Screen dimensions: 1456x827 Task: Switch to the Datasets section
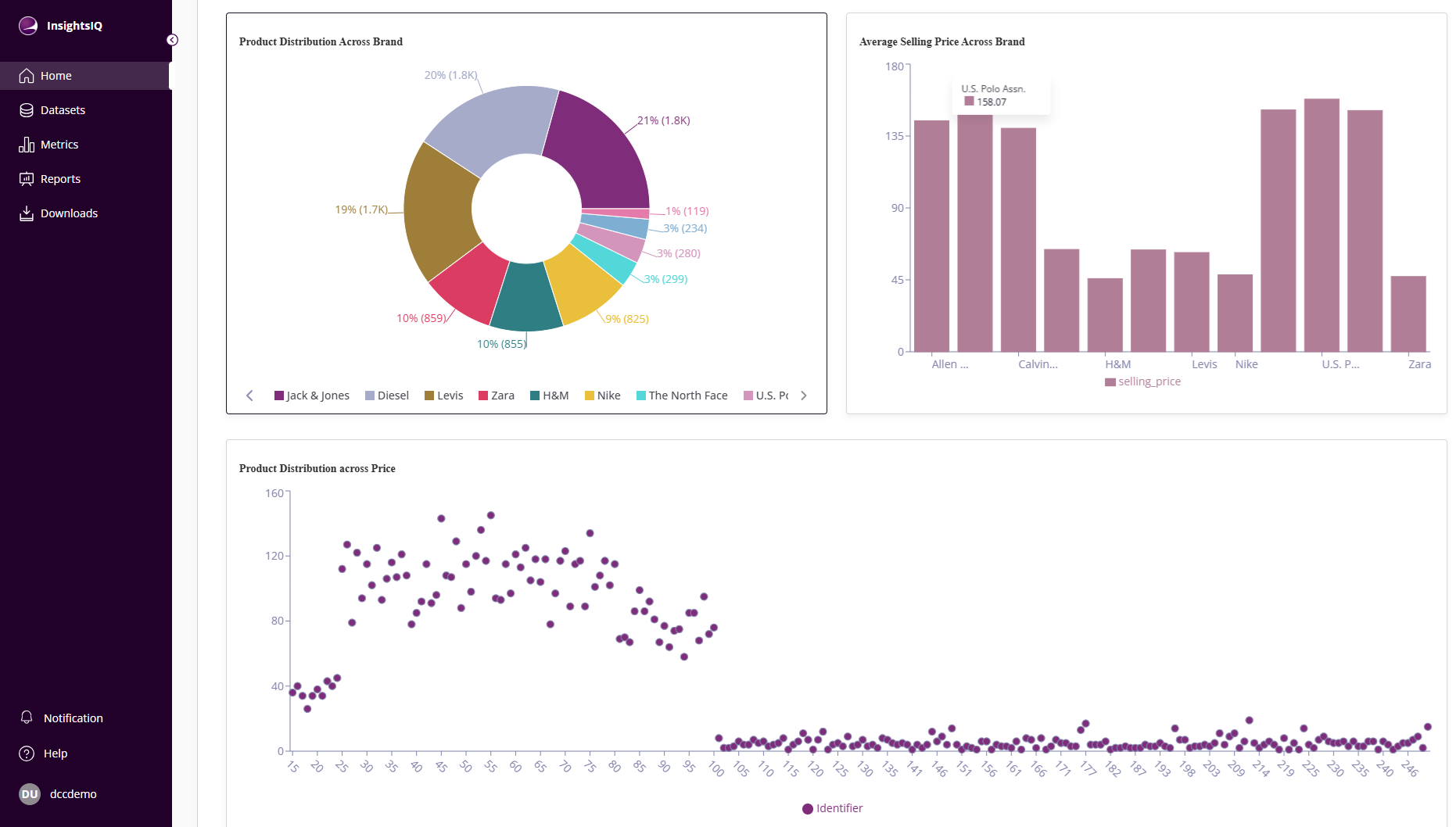click(63, 109)
